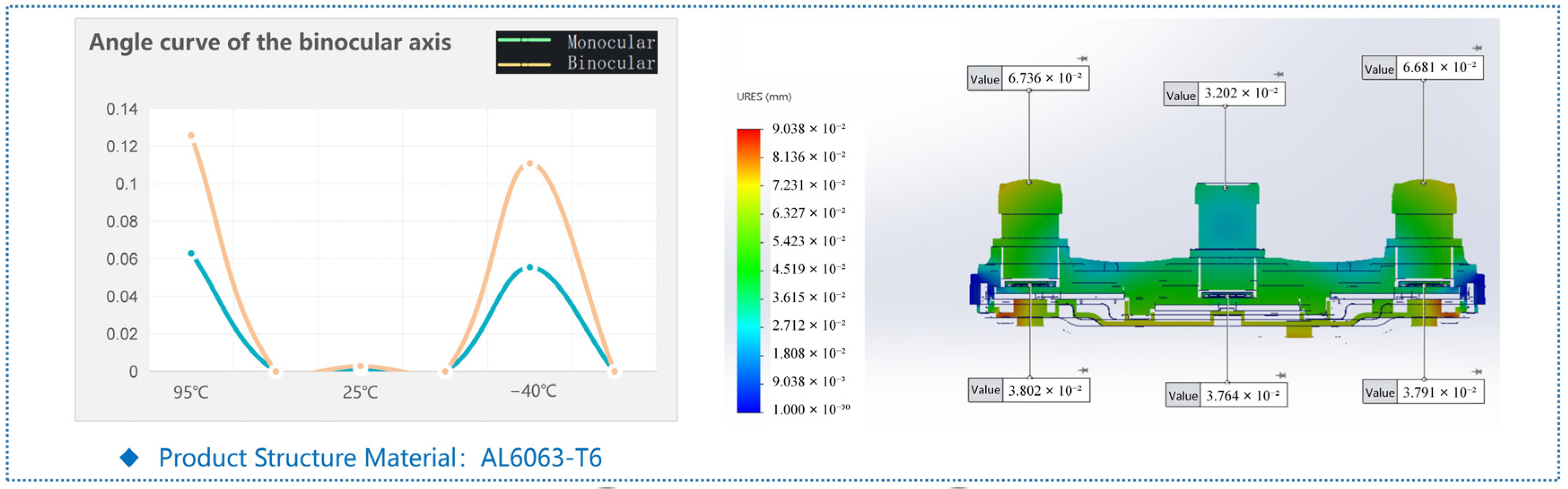Click pin icon above 3.202 × 10⁻² callout

(1278, 74)
